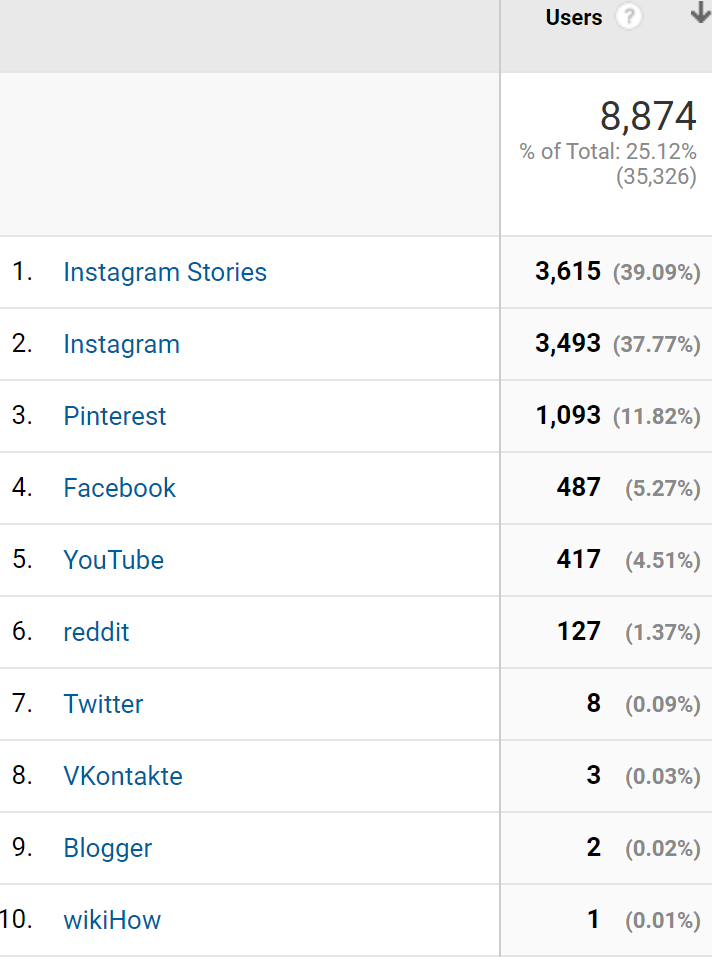
Task: Click the 487 users value for Facebook
Action: [x=579, y=488]
